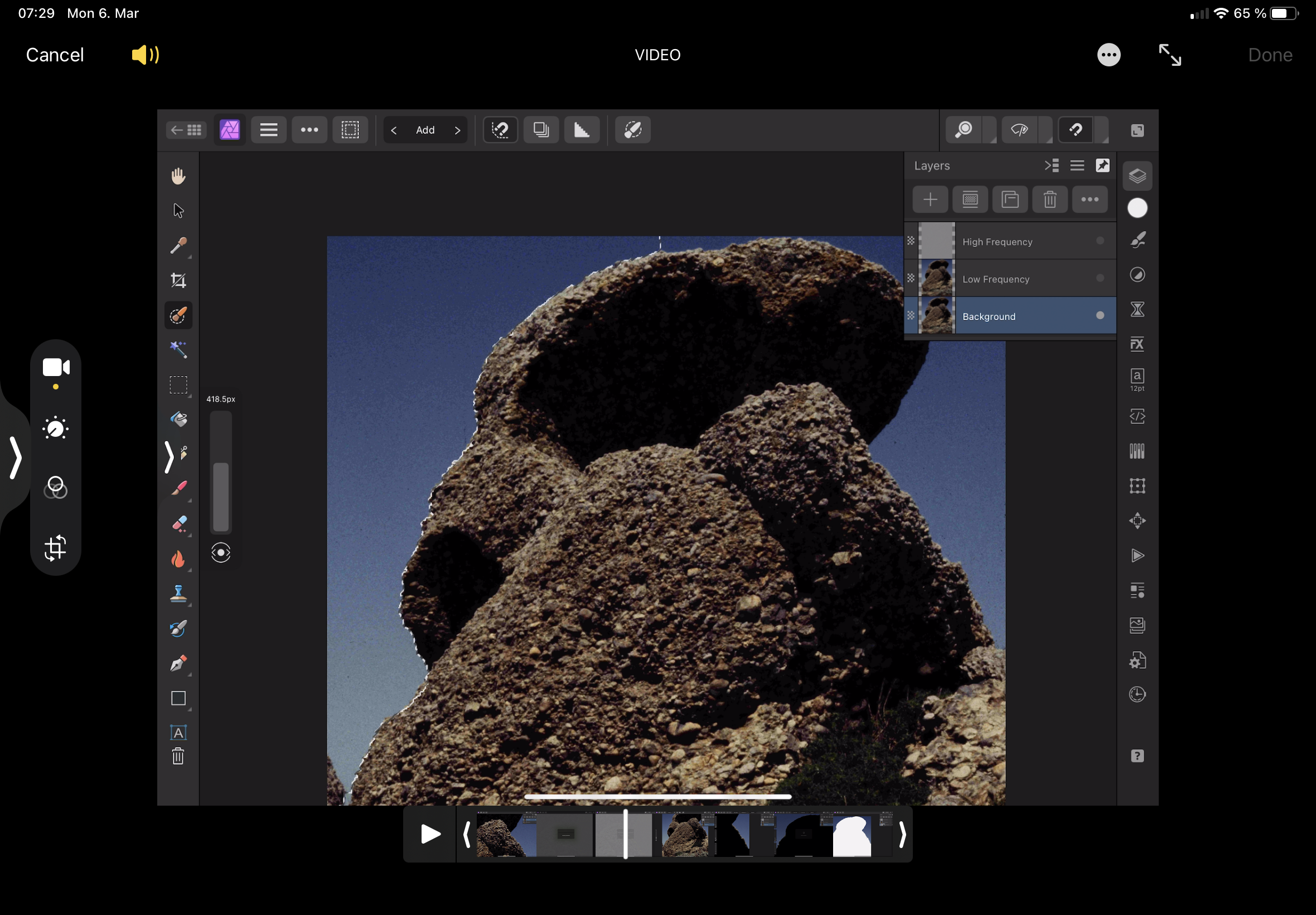This screenshot has height=915, width=1316.
Task: Open the FX layer effects studio
Action: coord(1136,344)
